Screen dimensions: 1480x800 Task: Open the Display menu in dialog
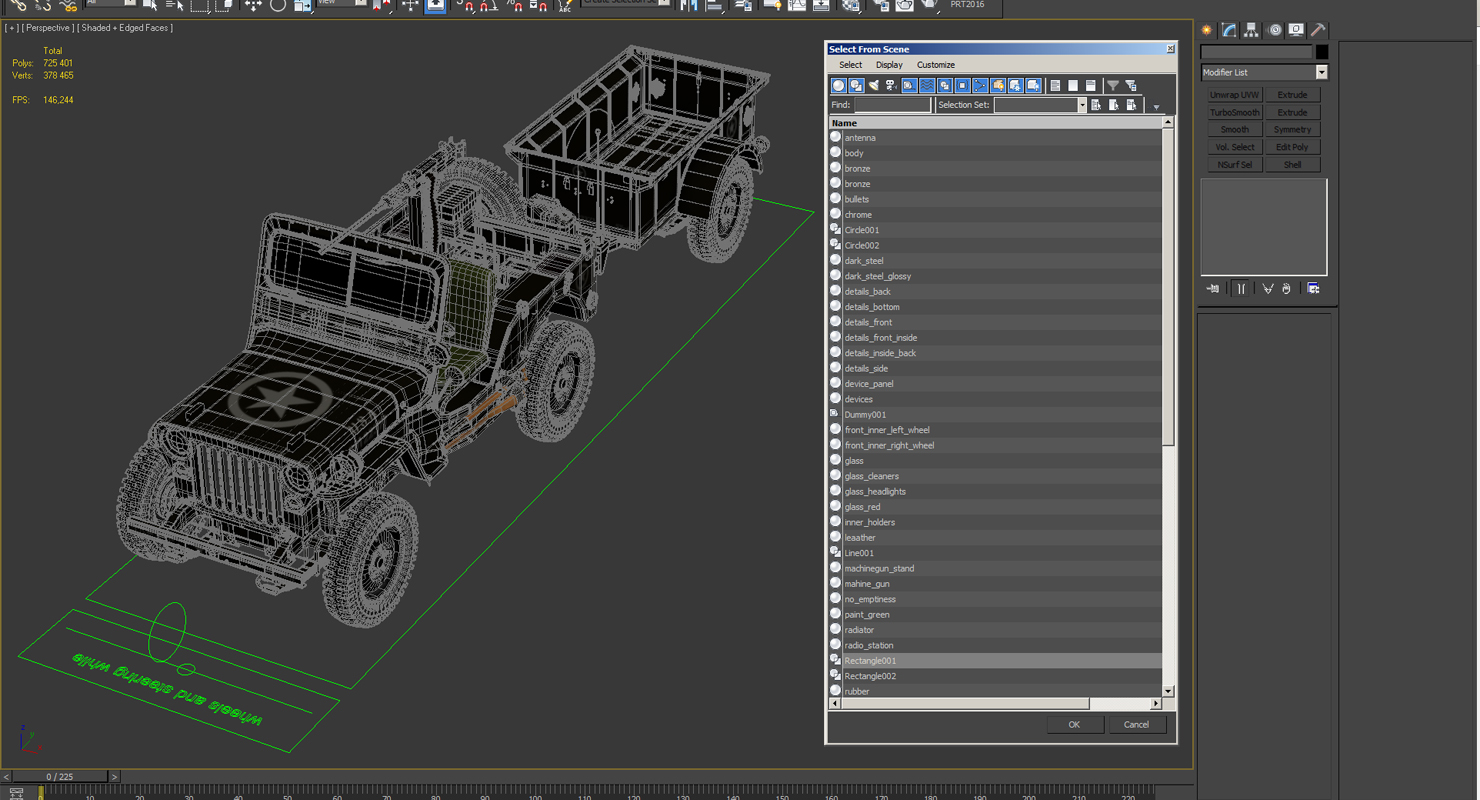coord(889,65)
